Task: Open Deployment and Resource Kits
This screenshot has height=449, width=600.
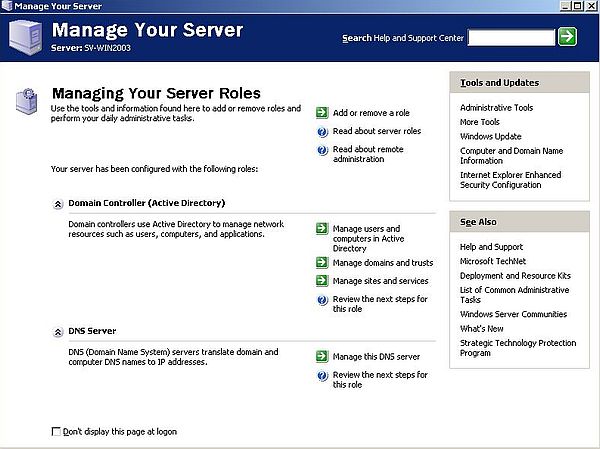Action: [515, 276]
